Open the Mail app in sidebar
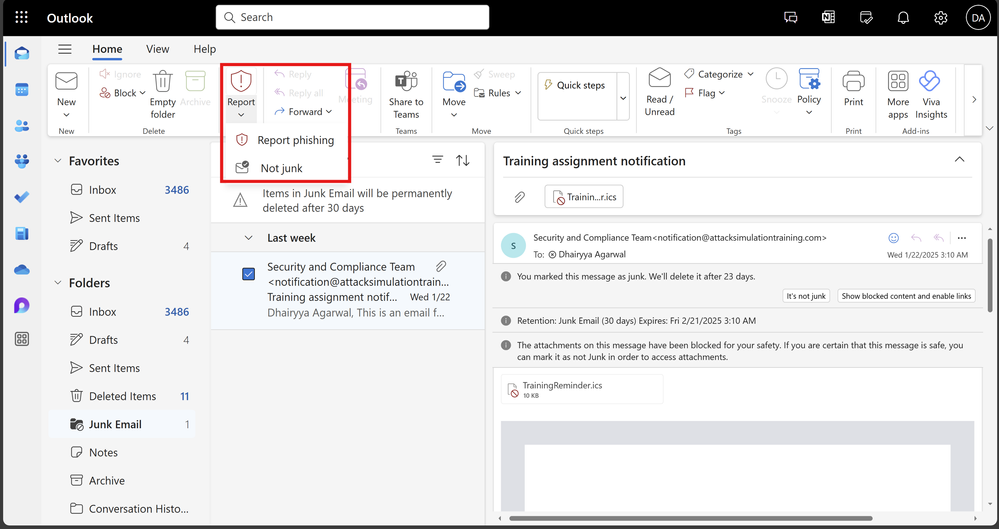Image resolution: width=999 pixels, height=529 pixels. pos(22,53)
